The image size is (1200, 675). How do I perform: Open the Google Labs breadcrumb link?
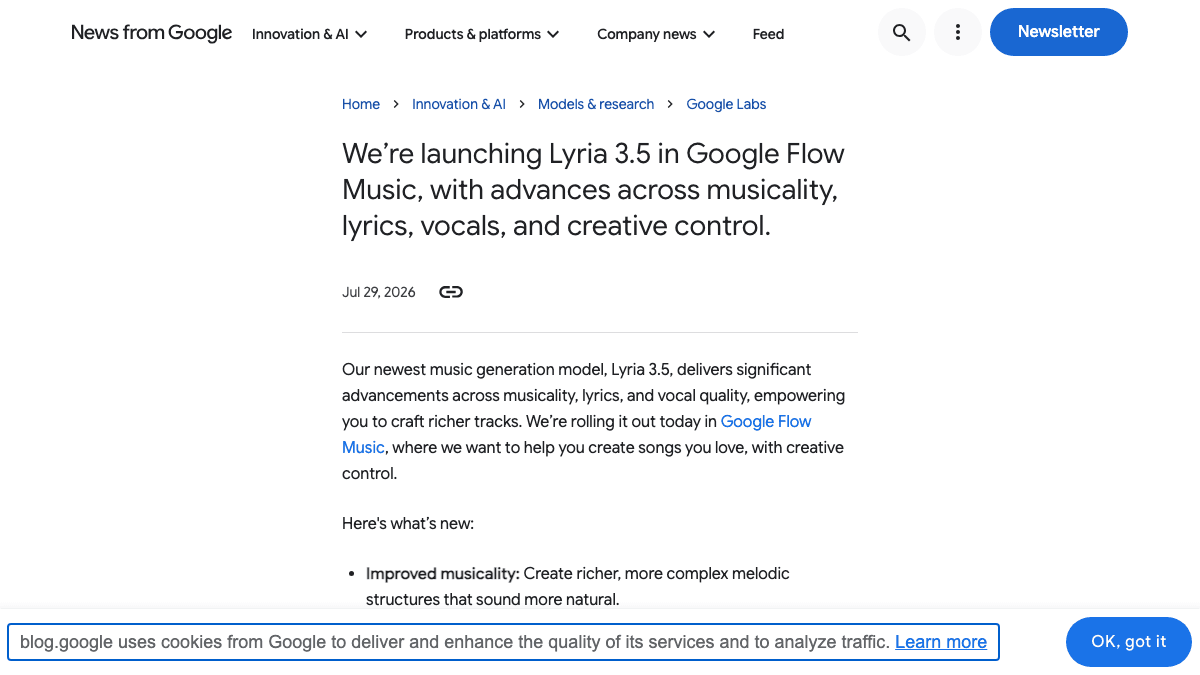tap(726, 104)
